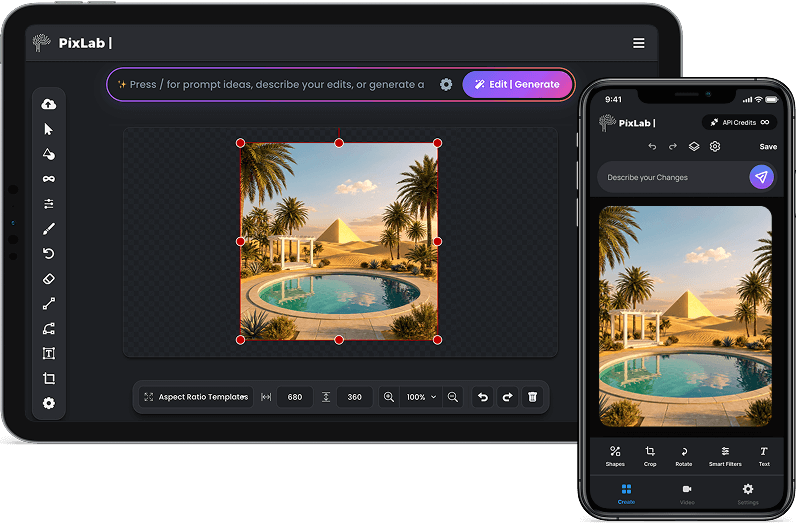The image size is (797, 523).
Task: Click the API Credits button on phone
Action: click(x=740, y=122)
